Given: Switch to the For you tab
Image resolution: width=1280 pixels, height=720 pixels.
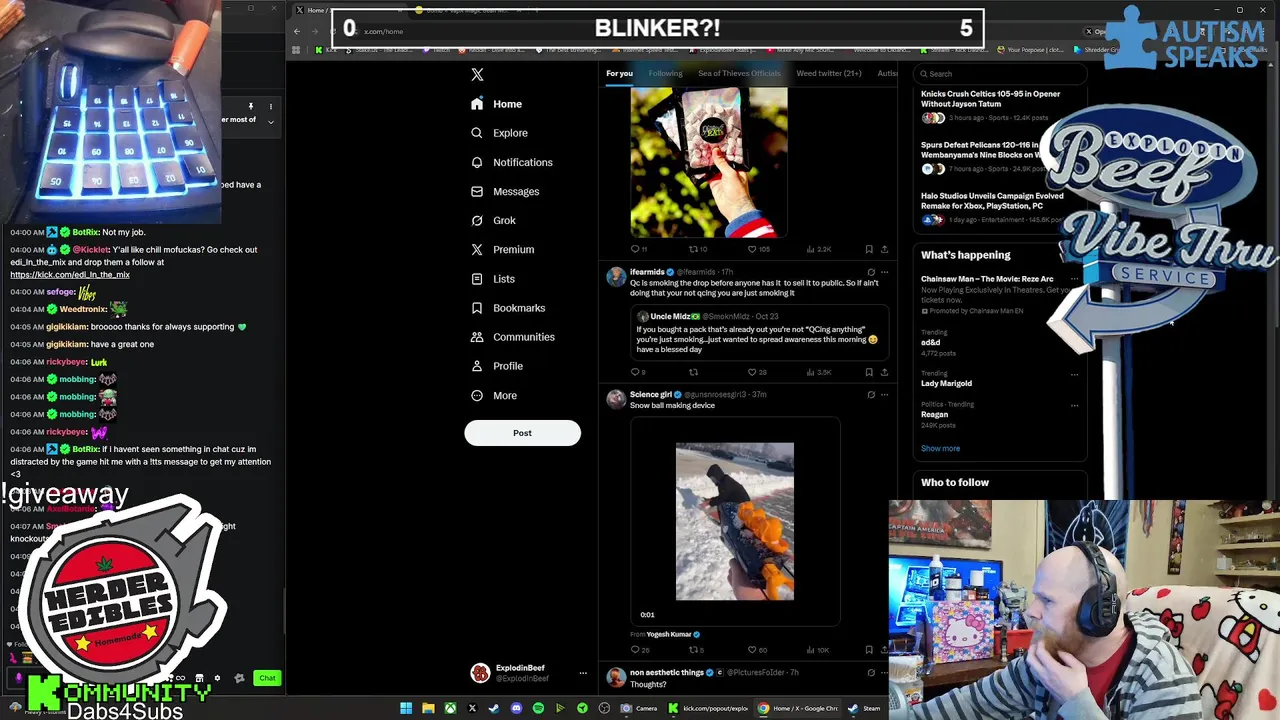Looking at the screenshot, I should tap(619, 73).
